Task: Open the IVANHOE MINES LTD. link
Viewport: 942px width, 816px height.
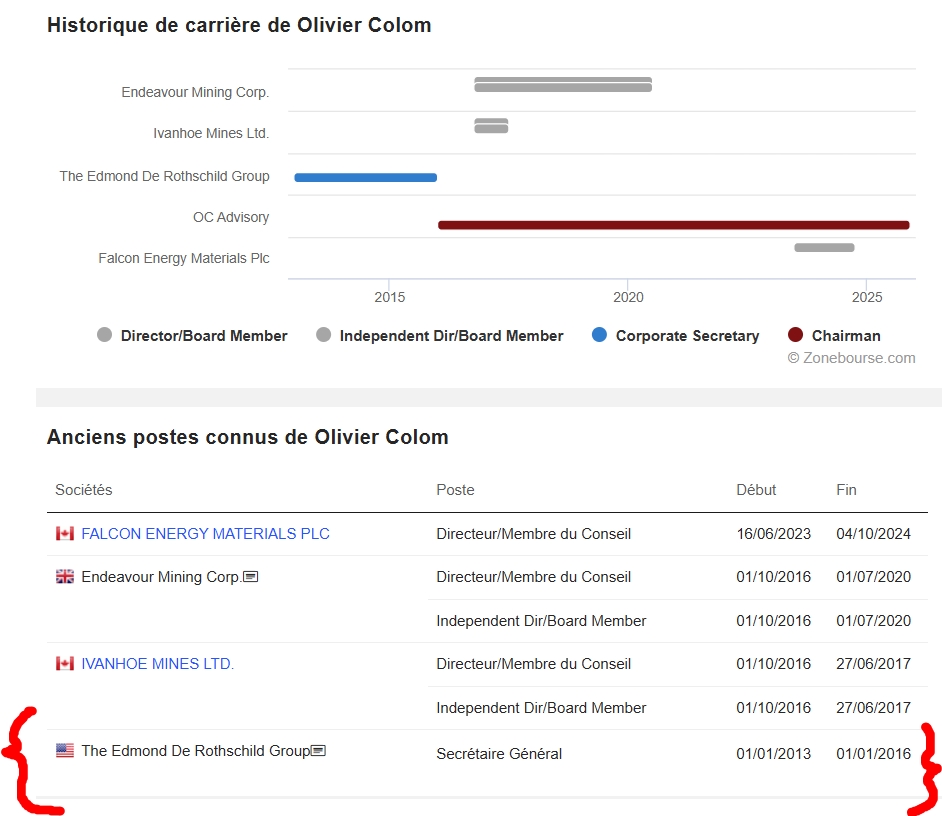Action: pos(157,664)
